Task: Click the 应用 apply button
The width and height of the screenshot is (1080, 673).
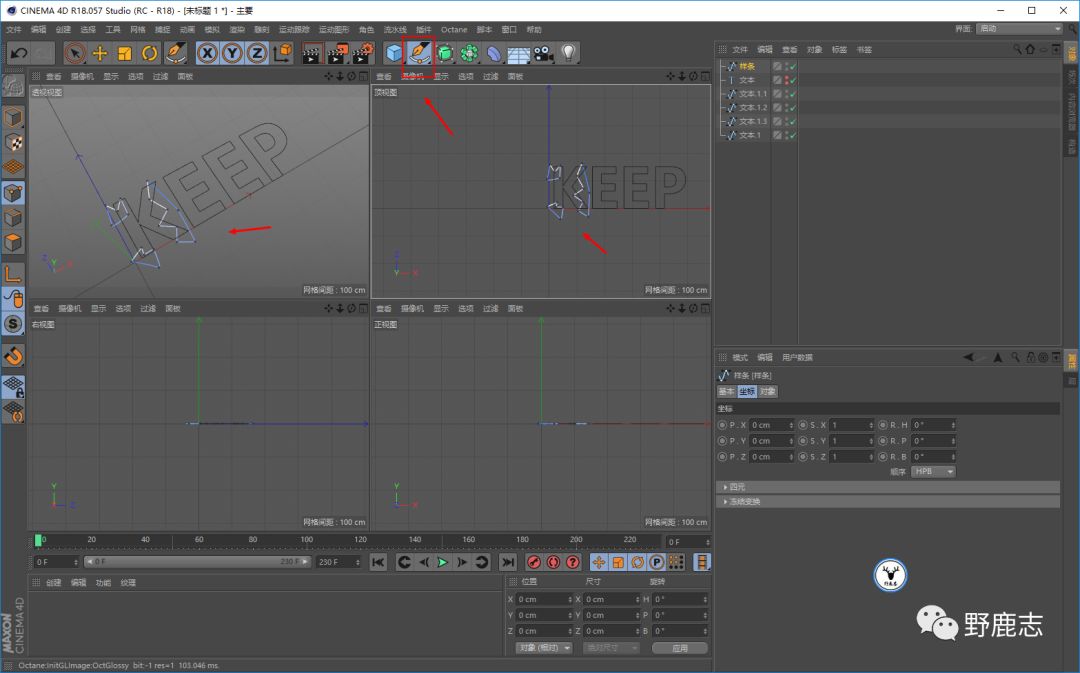Action: [679, 648]
